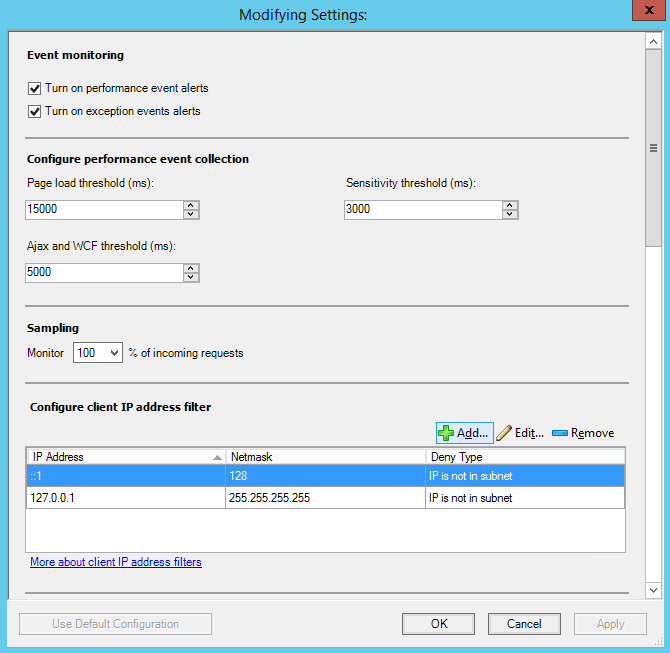Sort list by IP Address column header

point(125,457)
